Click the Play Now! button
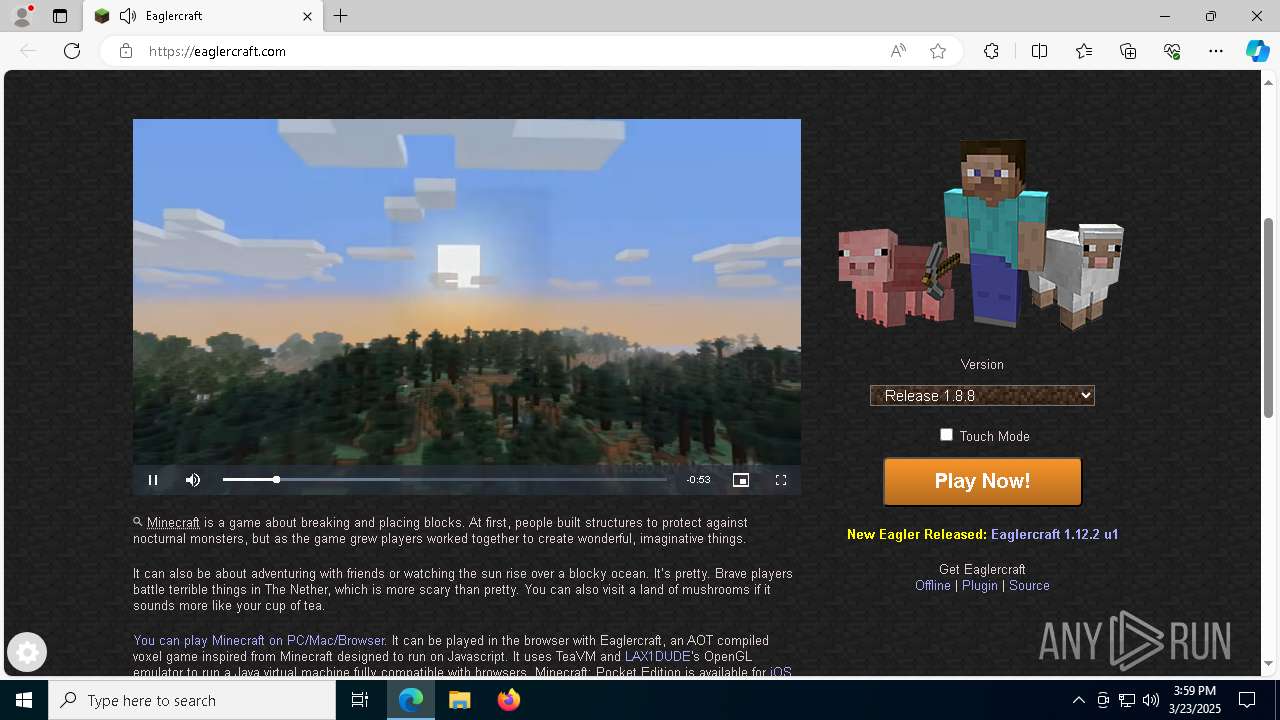This screenshot has height=720, width=1280. pos(982,482)
